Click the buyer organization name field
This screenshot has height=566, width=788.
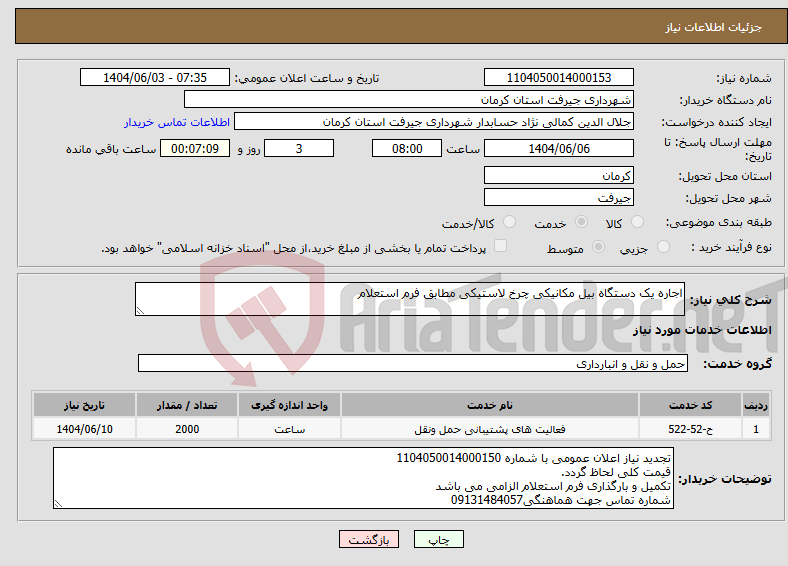pos(409,100)
